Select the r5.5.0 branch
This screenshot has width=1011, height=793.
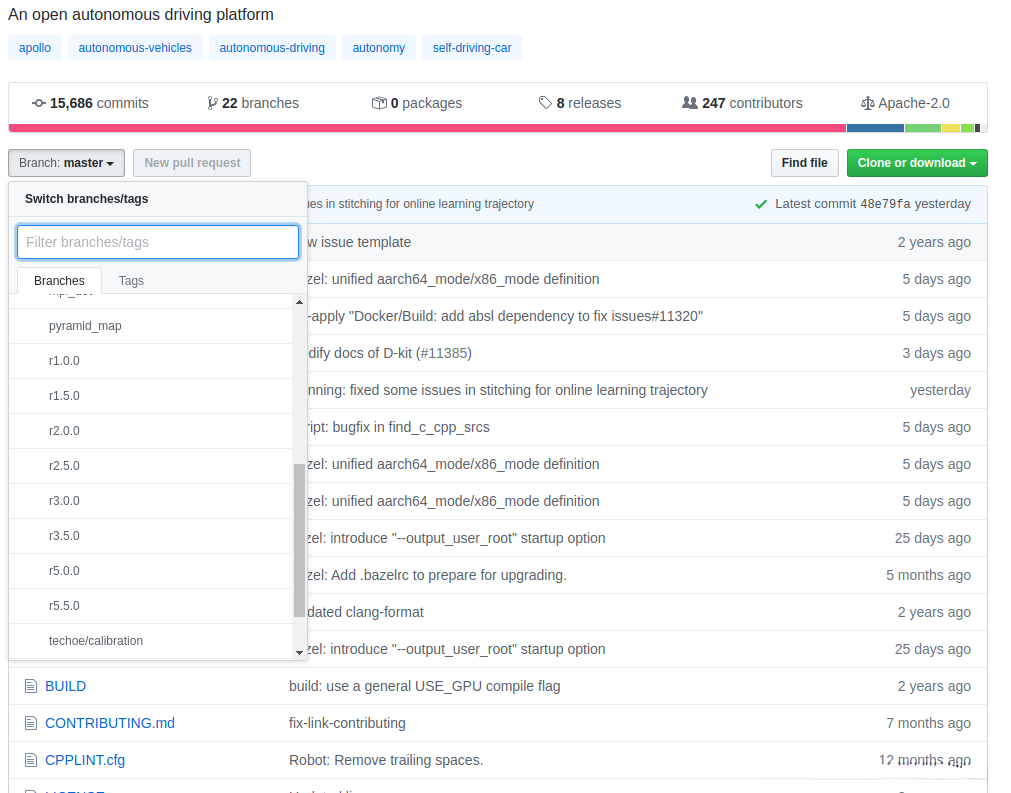coord(64,606)
